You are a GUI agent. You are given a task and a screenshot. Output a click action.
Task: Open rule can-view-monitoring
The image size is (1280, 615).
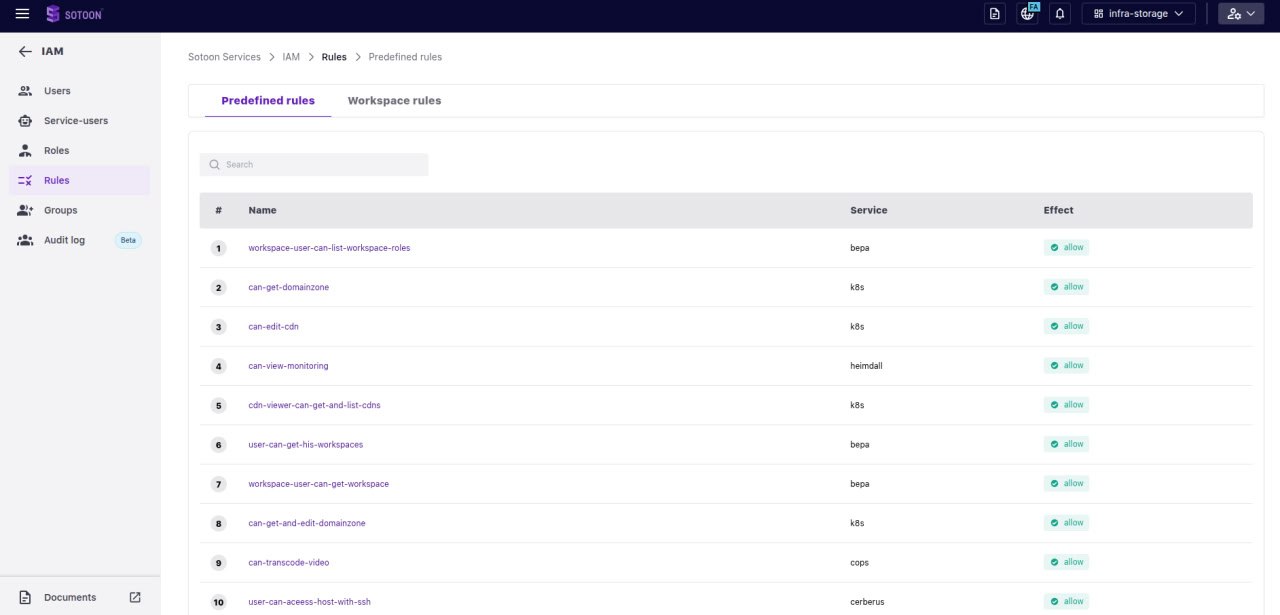click(288, 366)
